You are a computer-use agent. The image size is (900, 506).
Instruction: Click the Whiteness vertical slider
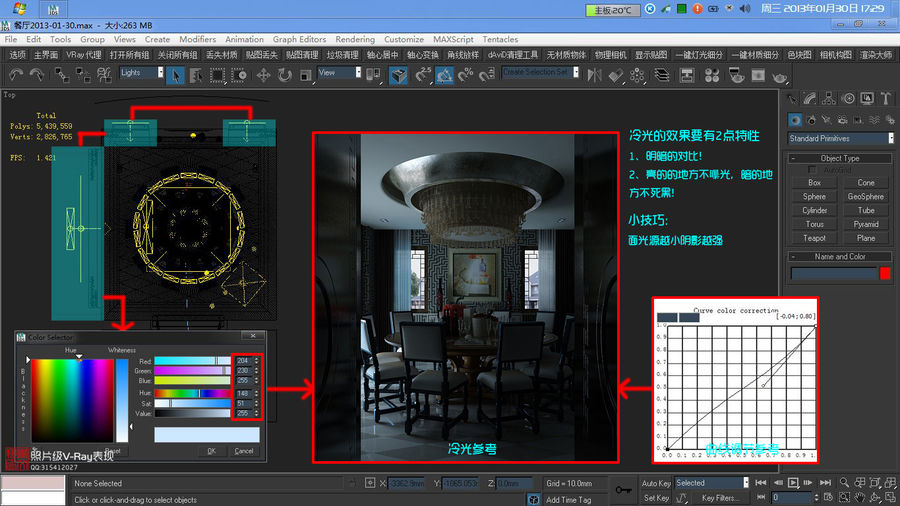pos(122,400)
